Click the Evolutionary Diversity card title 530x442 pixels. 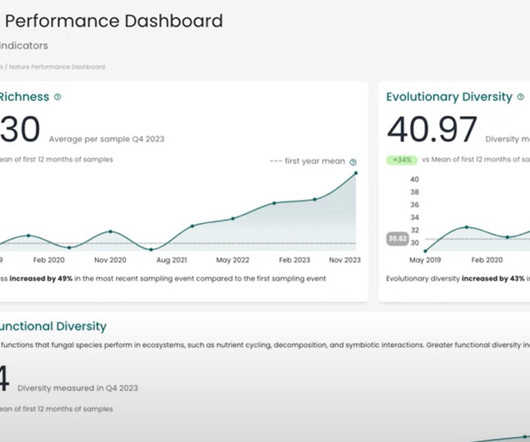[449, 97]
